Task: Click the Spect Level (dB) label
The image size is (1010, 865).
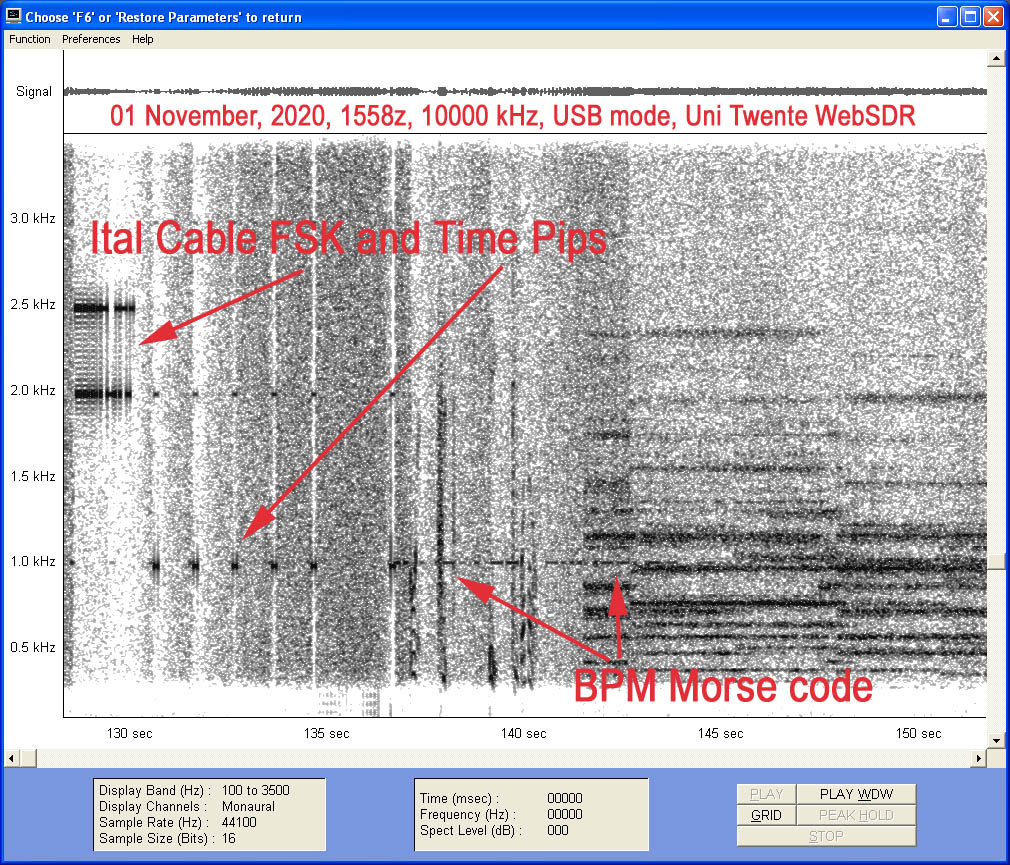Action: coord(471,830)
